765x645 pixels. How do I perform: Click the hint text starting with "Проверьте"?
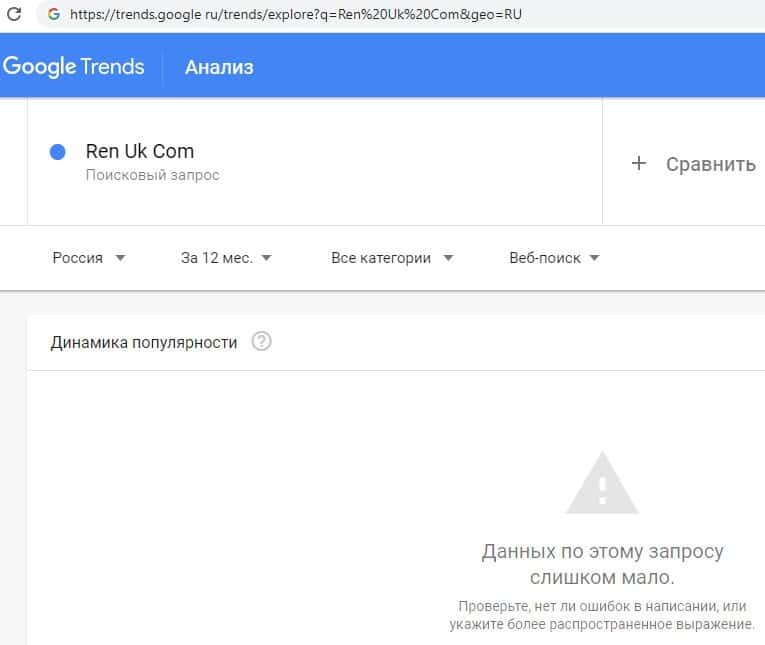[x=604, y=615]
